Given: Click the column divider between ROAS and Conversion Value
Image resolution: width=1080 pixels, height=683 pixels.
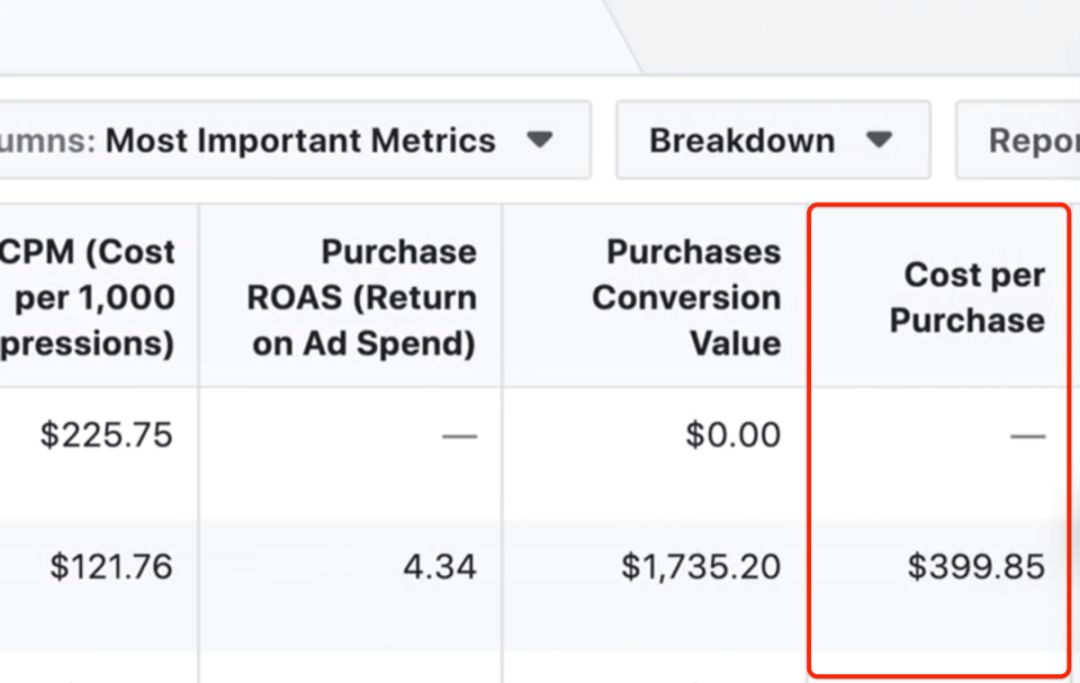Looking at the screenshot, I should click(x=502, y=443).
